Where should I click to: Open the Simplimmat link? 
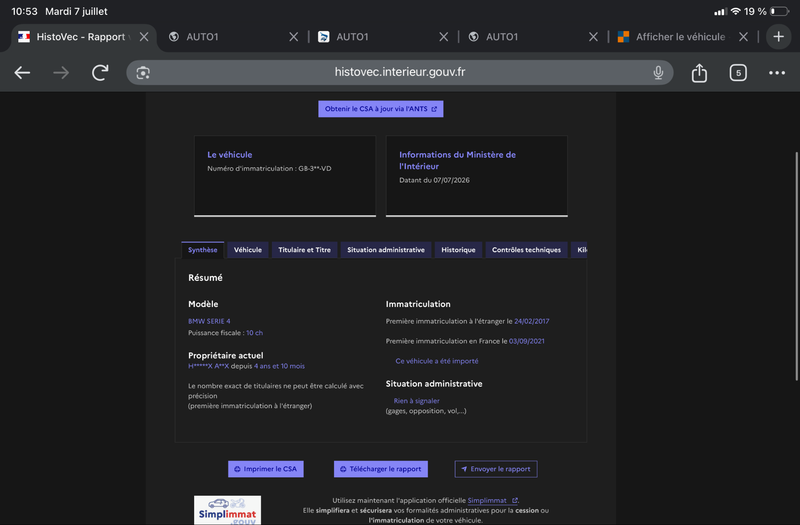[x=492, y=501]
